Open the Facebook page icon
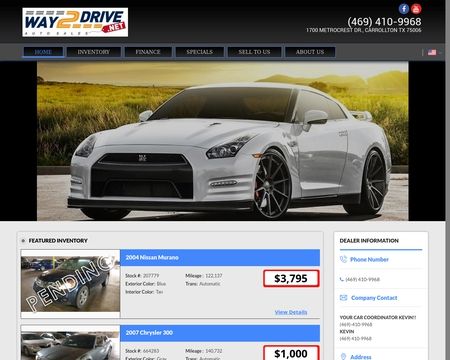This screenshot has height=360, width=450. tap(404, 8)
